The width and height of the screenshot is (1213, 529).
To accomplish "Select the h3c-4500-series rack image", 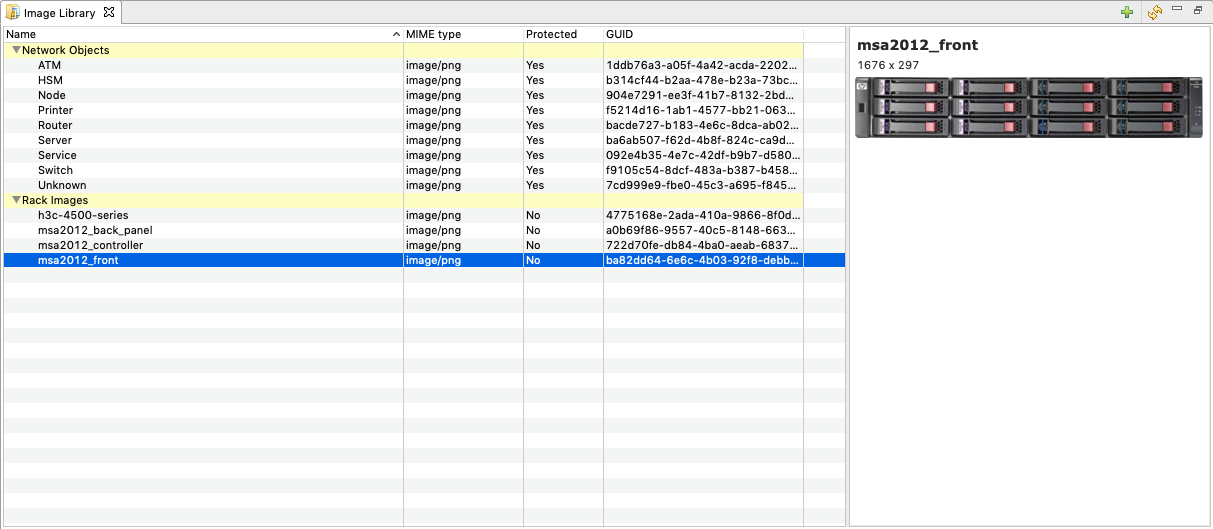I will [83, 215].
